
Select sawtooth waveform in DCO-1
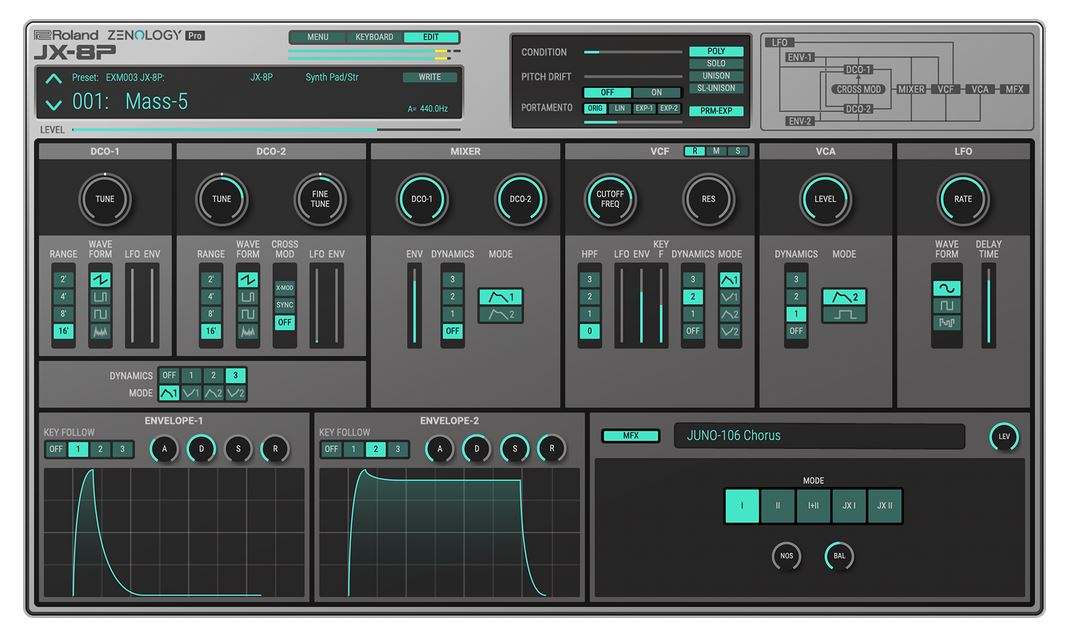(x=100, y=280)
